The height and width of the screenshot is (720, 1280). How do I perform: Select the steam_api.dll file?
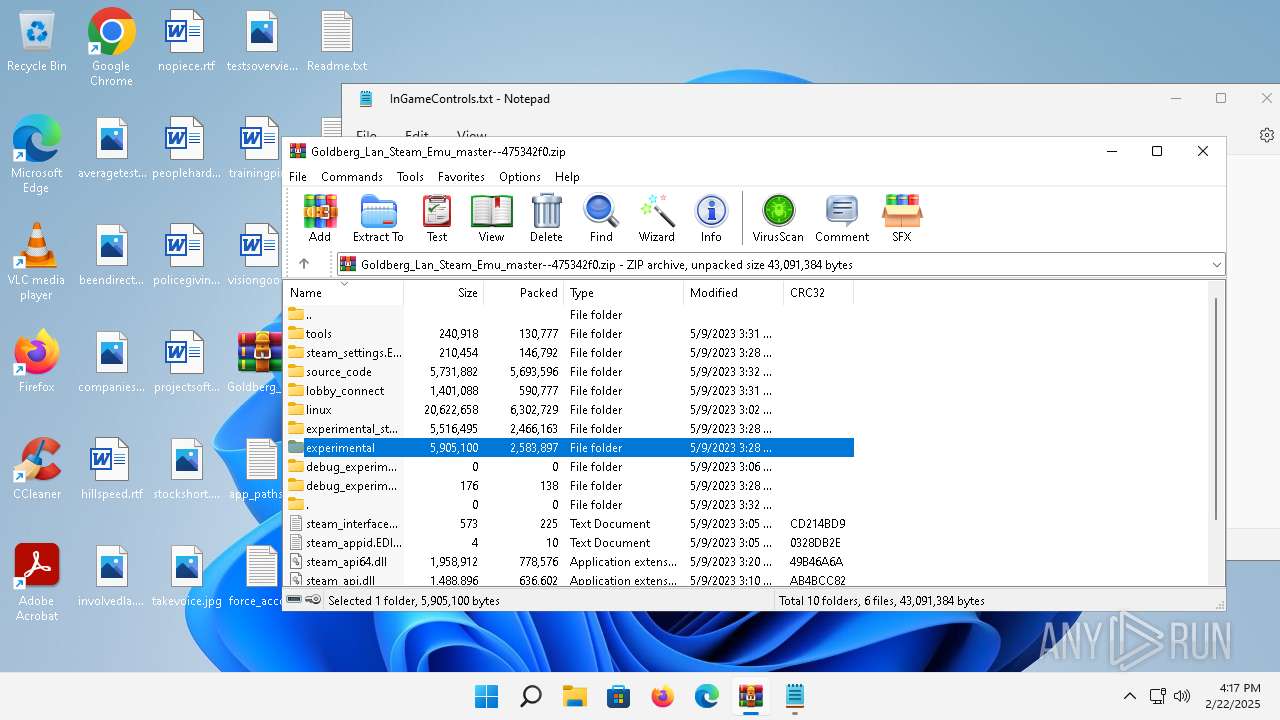pos(569,579)
